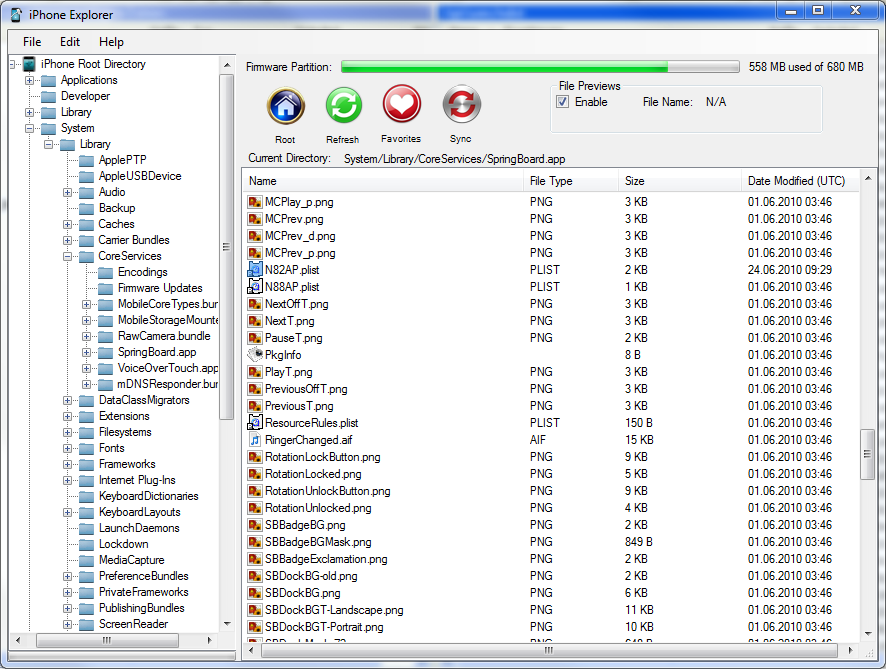The width and height of the screenshot is (886, 669).
Task: Sort by Name column header
Action: (384, 181)
